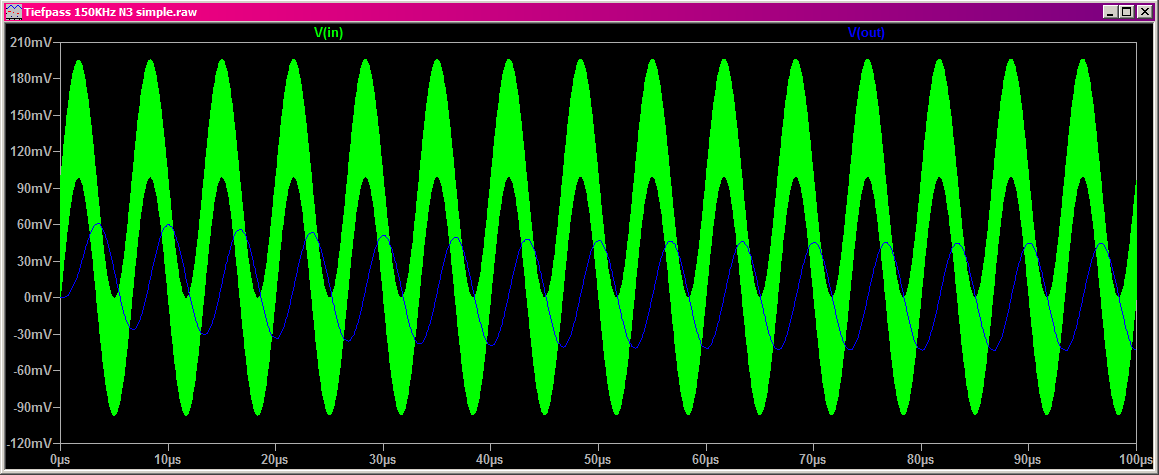1159x475 pixels.
Task: Click the 90mV vertical axis label
Action: (33, 189)
